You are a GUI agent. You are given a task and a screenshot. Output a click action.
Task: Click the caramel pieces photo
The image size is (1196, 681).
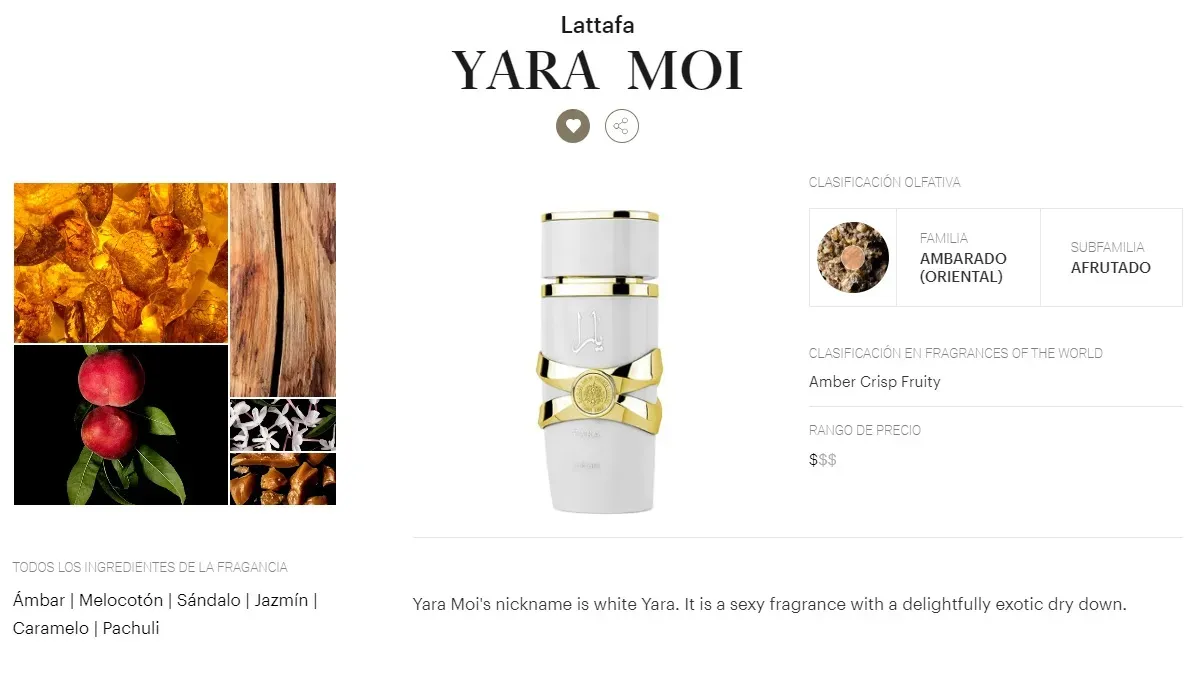(283, 479)
